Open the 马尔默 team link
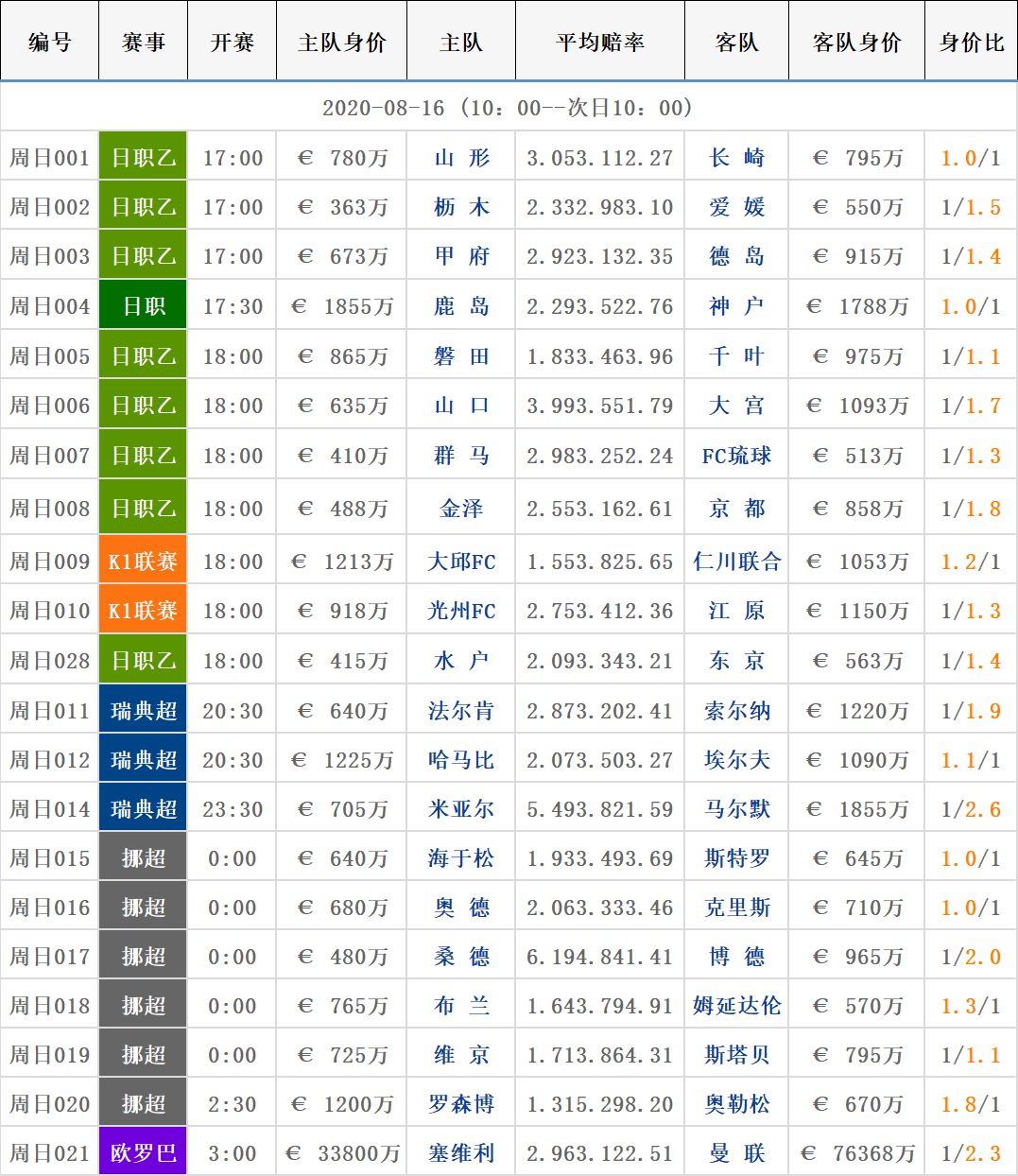The height and width of the screenshot is (1176, 1018). [736, 809]
